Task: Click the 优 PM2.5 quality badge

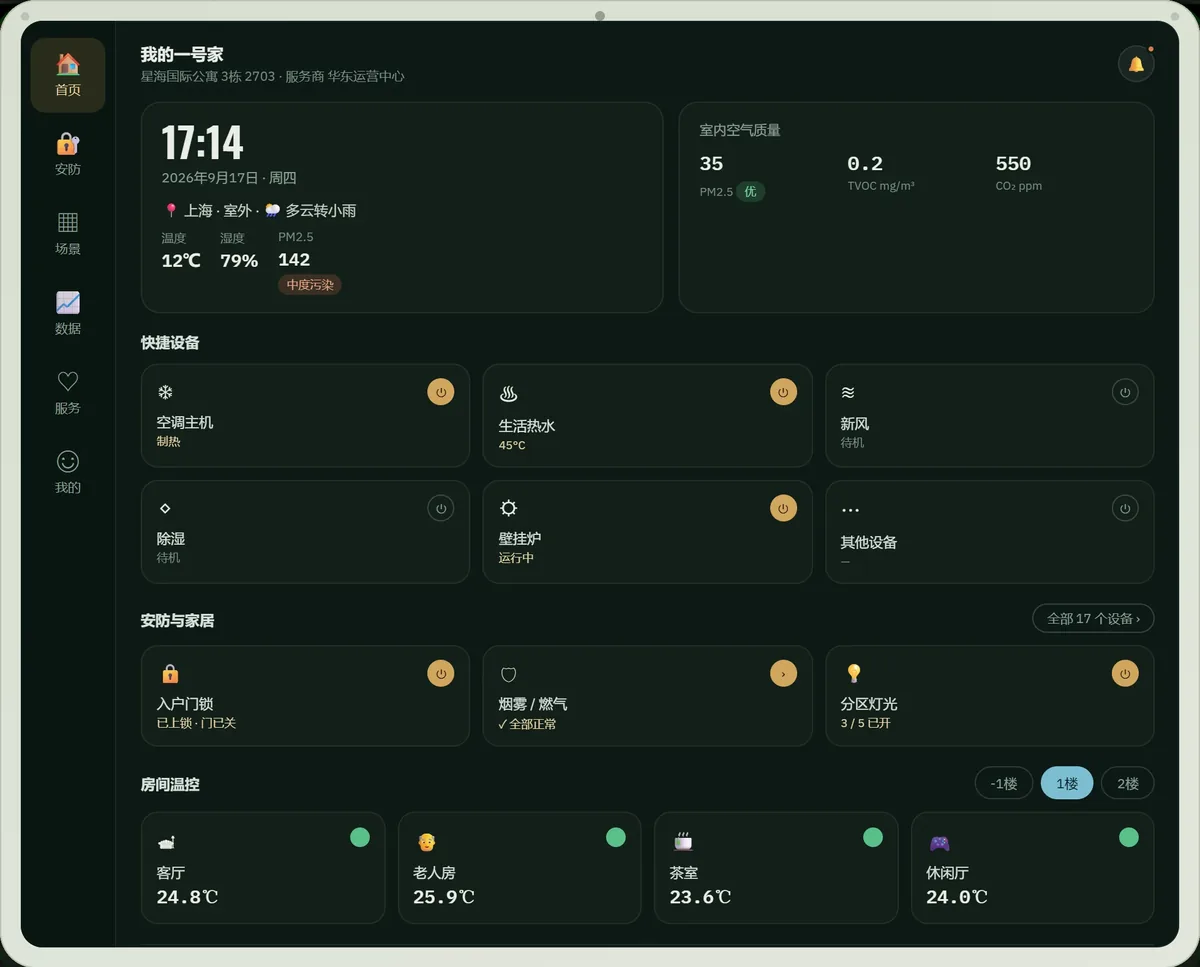Action: 751,191
